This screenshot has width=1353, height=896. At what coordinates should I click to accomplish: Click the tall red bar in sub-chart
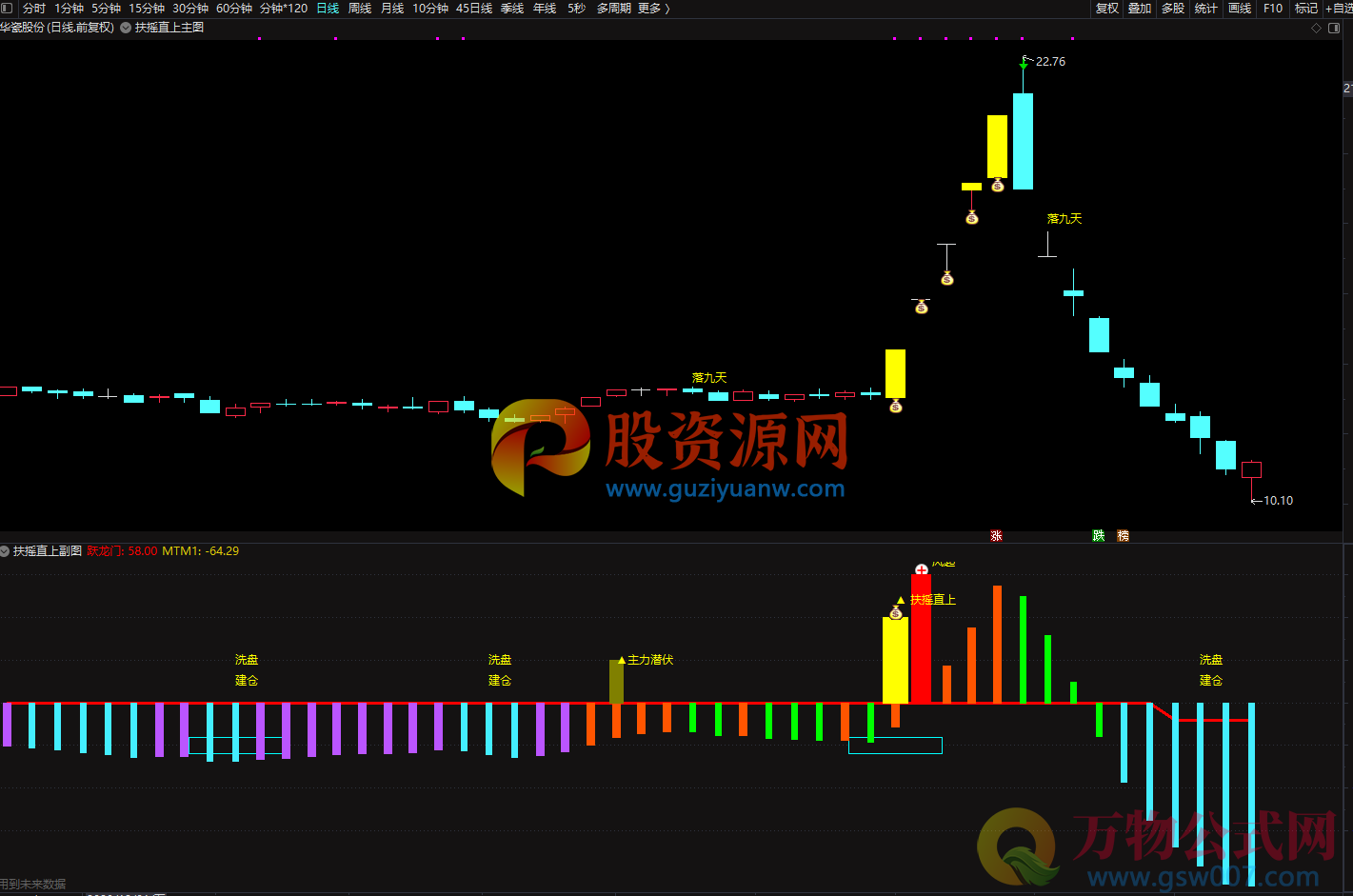(x=921, y=639)
